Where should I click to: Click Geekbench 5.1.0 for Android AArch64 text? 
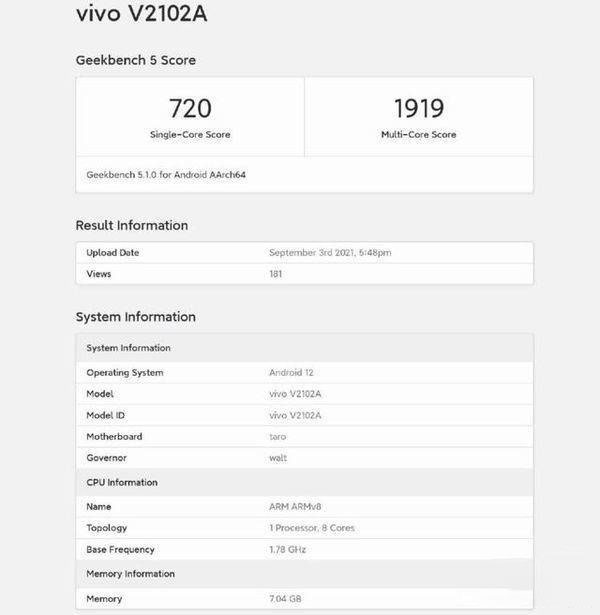click(166, 174)
